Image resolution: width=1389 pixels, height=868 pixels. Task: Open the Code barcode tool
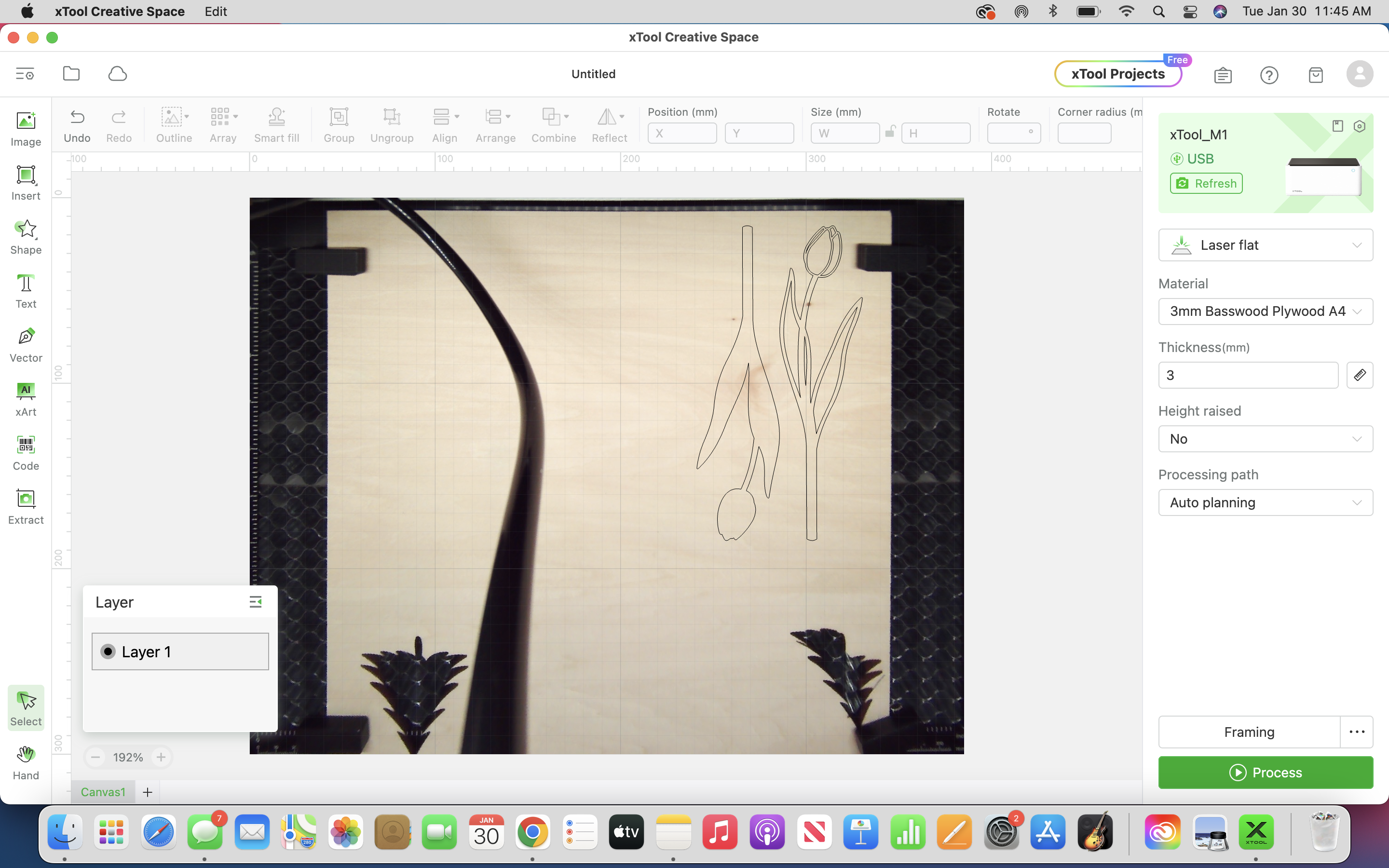[x=26, y=453]
